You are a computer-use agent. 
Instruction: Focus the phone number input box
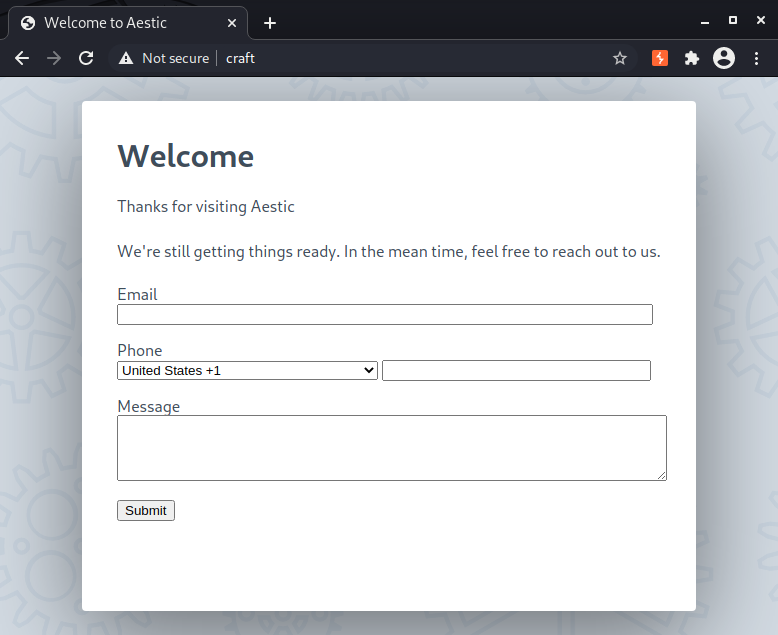tap(516, 371)
